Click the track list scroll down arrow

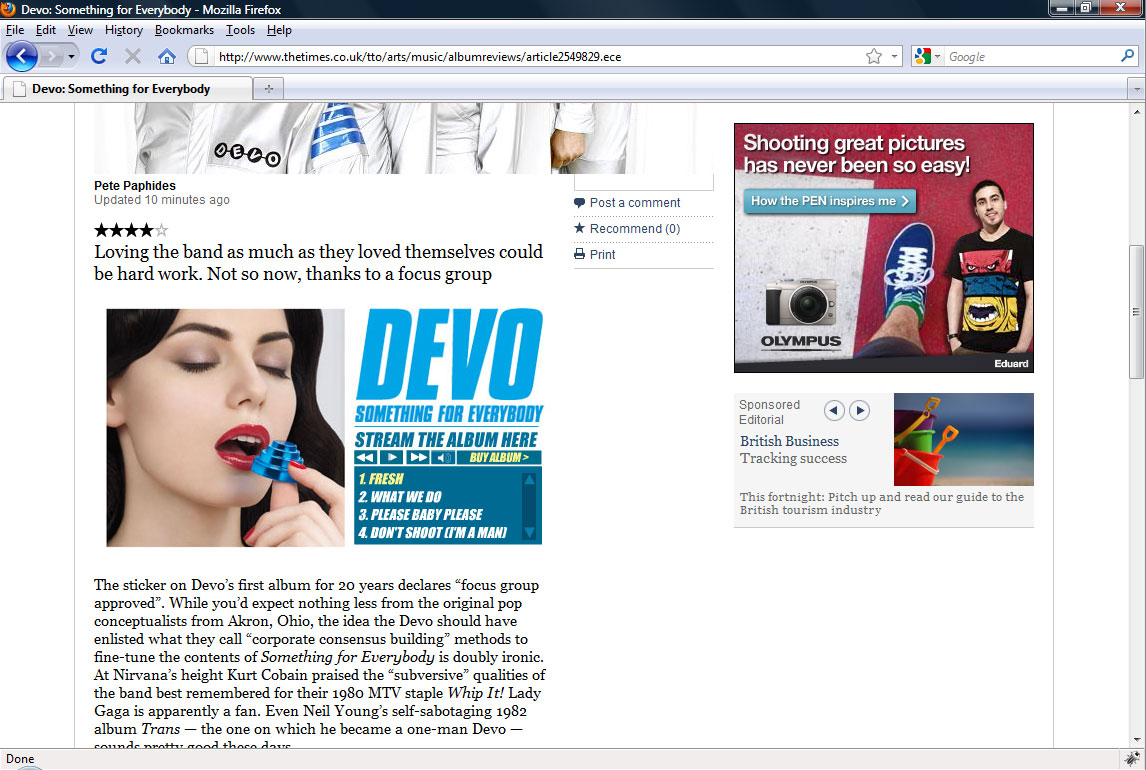tap(529, 532)
